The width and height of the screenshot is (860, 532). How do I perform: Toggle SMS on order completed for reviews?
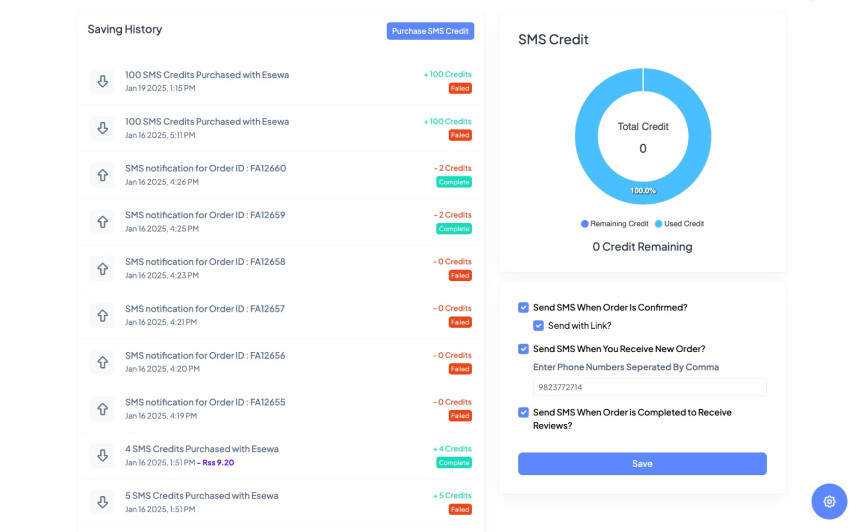click(523, 412)
